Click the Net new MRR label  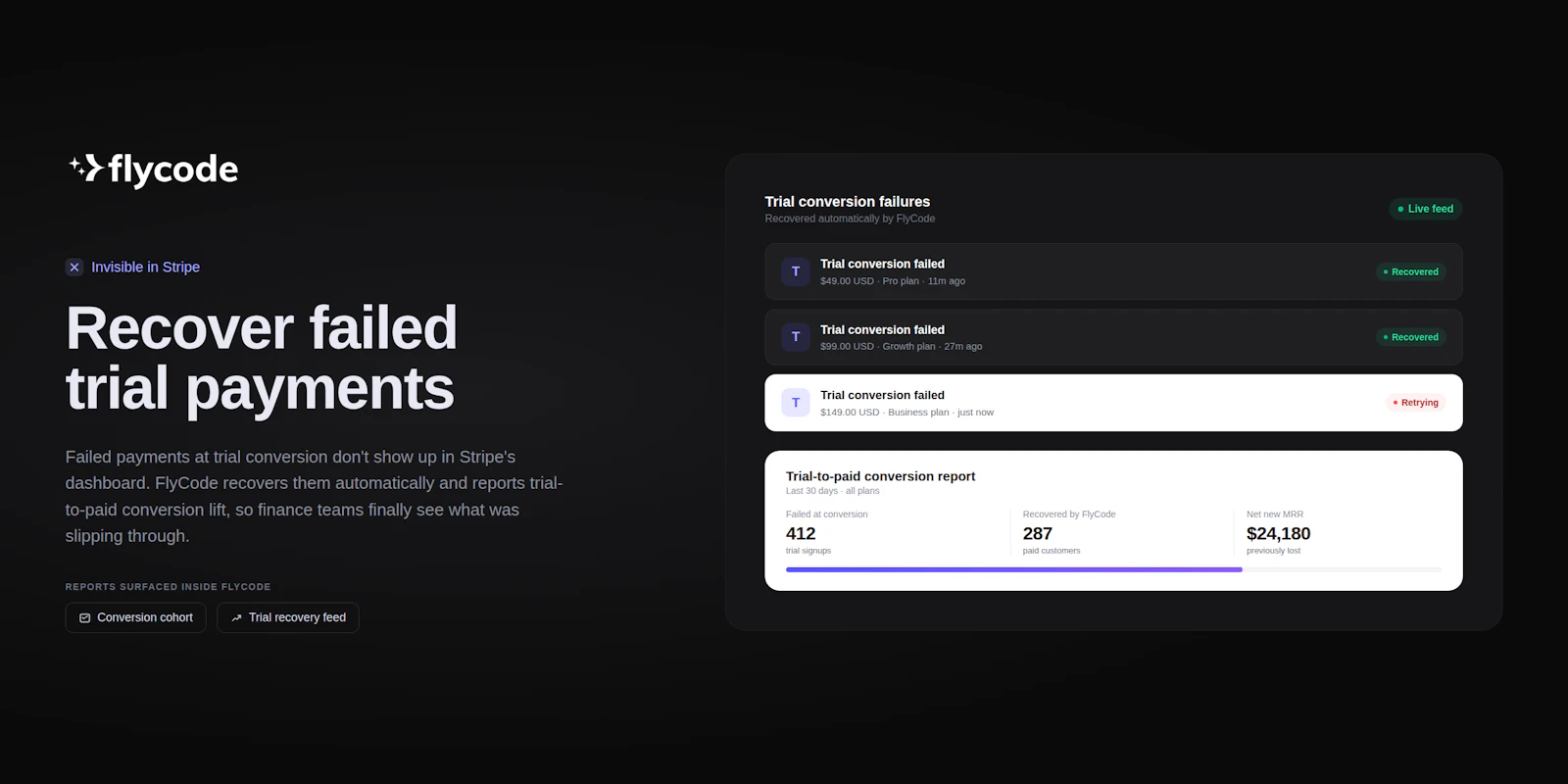click(1274, 514)
